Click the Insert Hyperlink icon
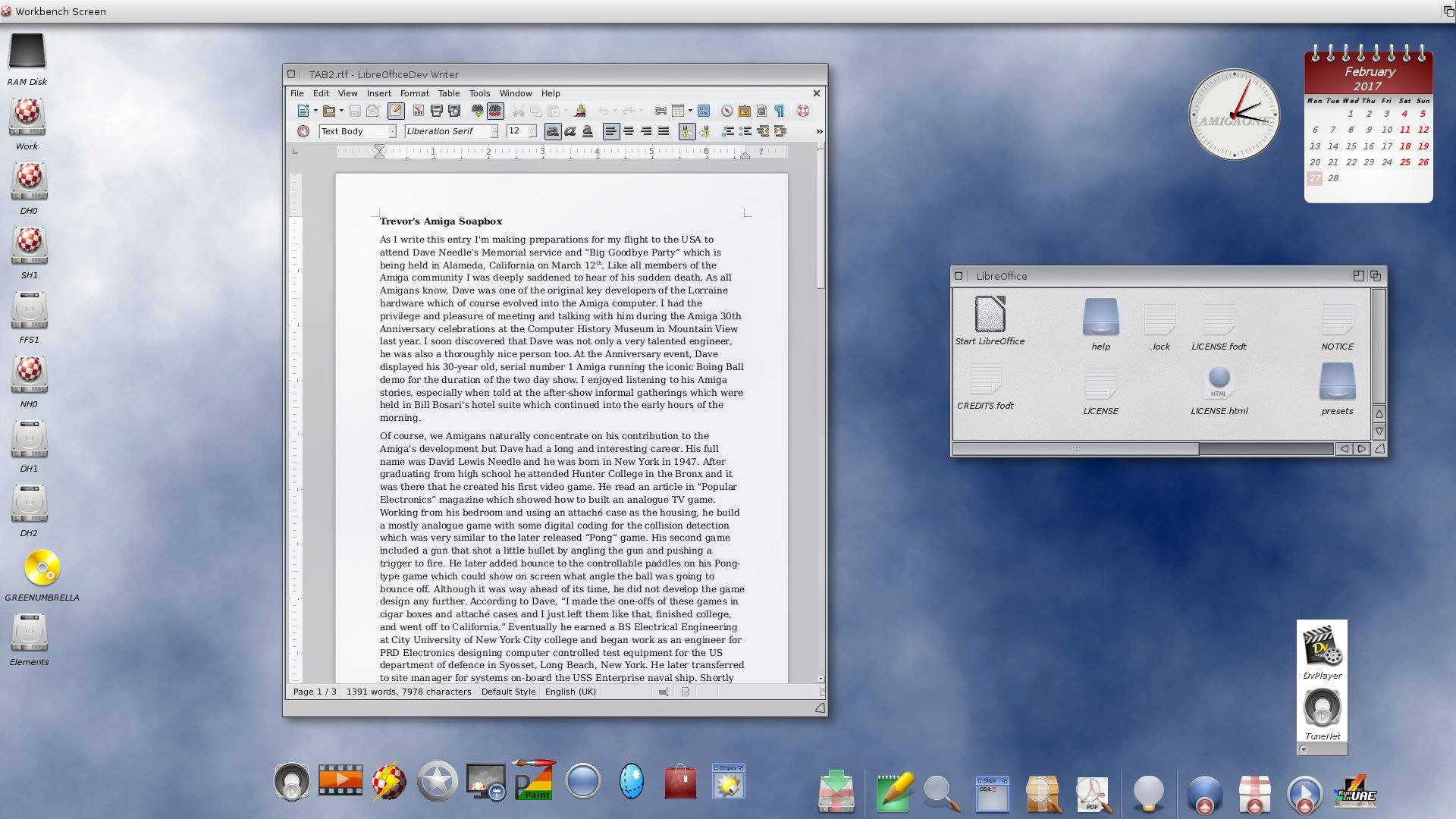The image size is (1456, 819). [x=661, y=111]
